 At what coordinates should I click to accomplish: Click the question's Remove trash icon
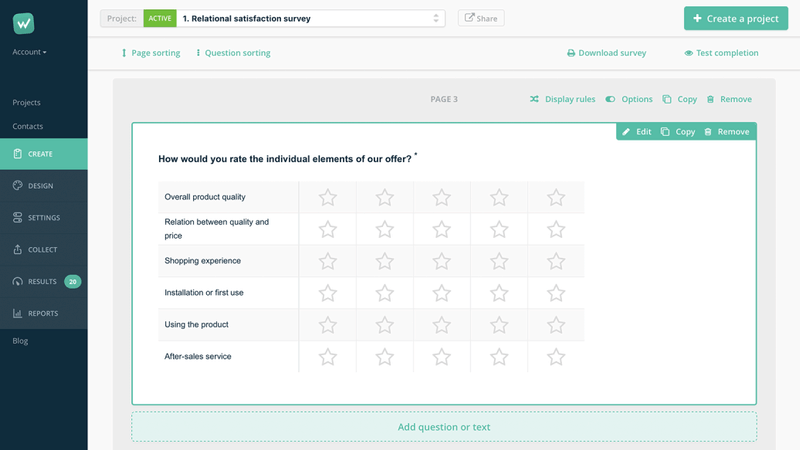pyautogui.click(x=708, y=132)
